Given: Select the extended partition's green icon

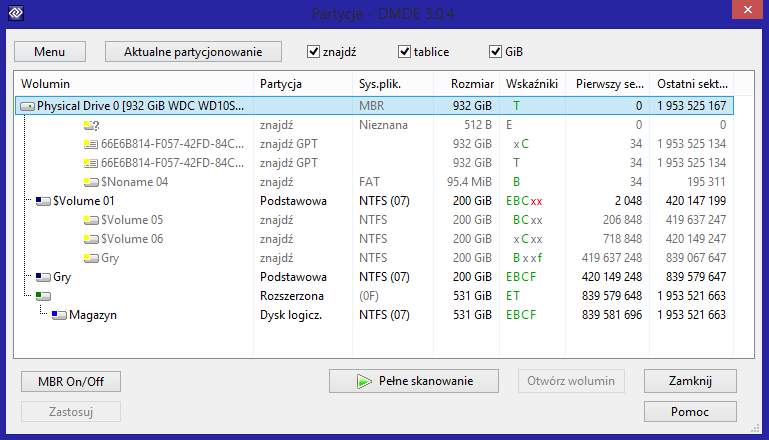Looking at the screenshot, I should click(x=43, y=296).
